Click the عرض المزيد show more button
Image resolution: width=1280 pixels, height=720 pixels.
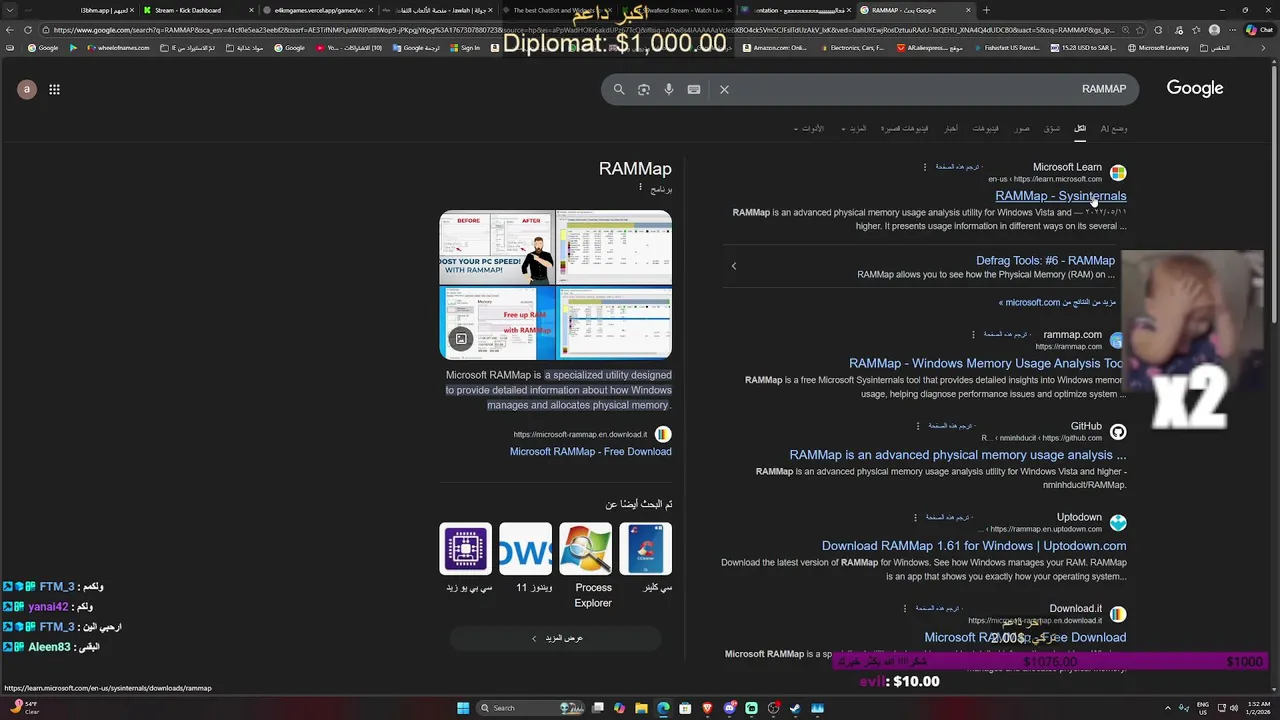click(x=556, y=638)
